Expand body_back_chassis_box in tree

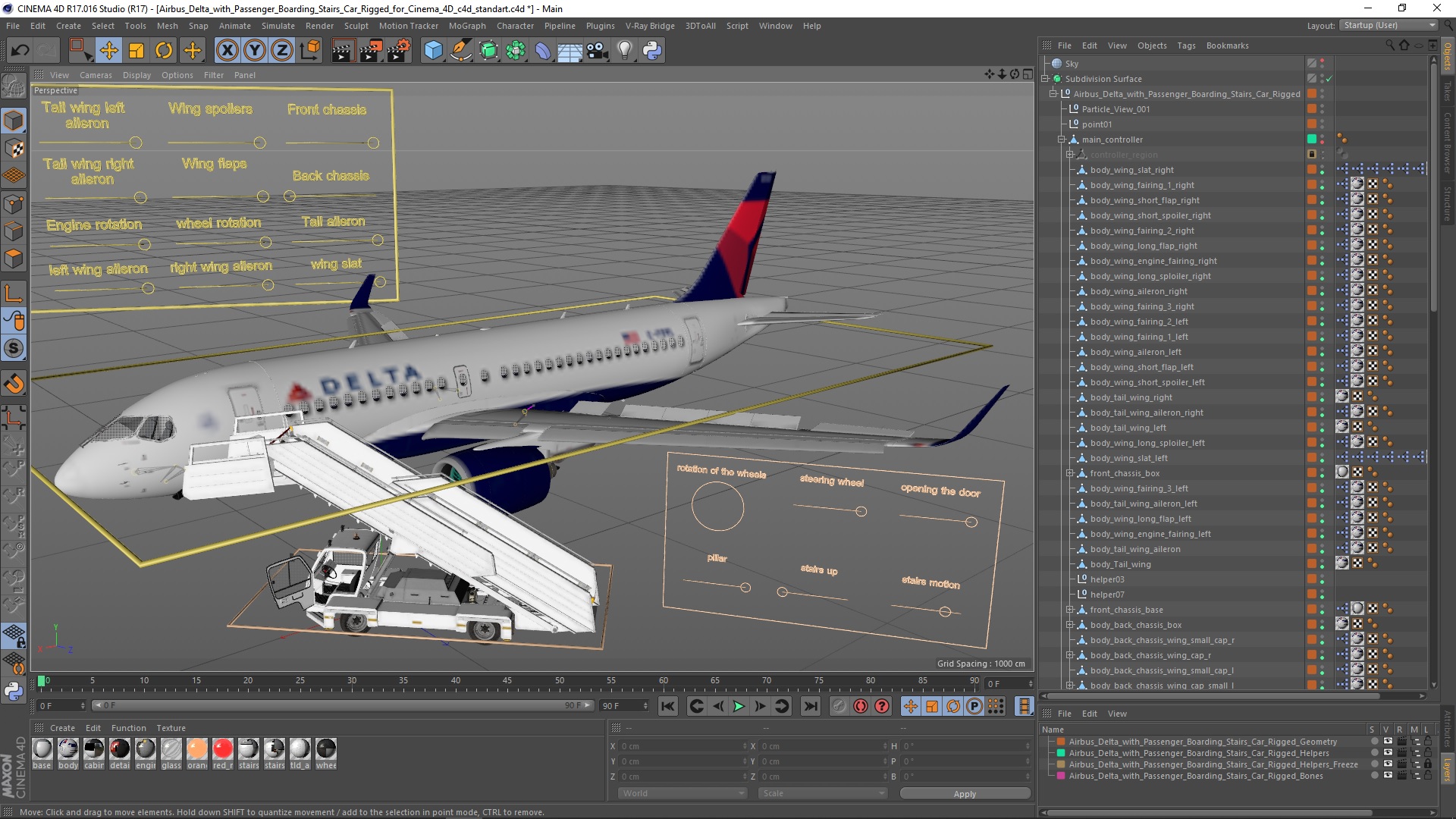click(x=1069, y=625)
